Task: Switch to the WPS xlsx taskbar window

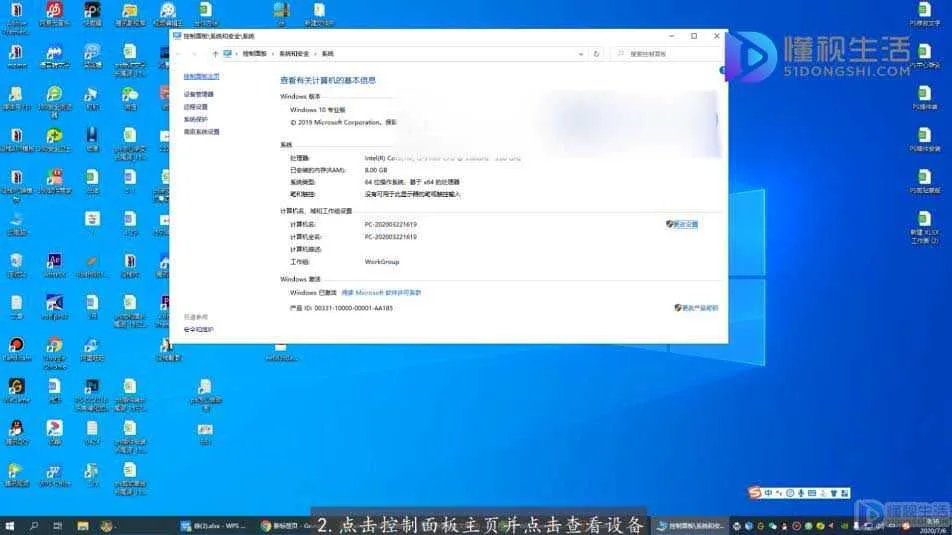Action: click(212, 526)
